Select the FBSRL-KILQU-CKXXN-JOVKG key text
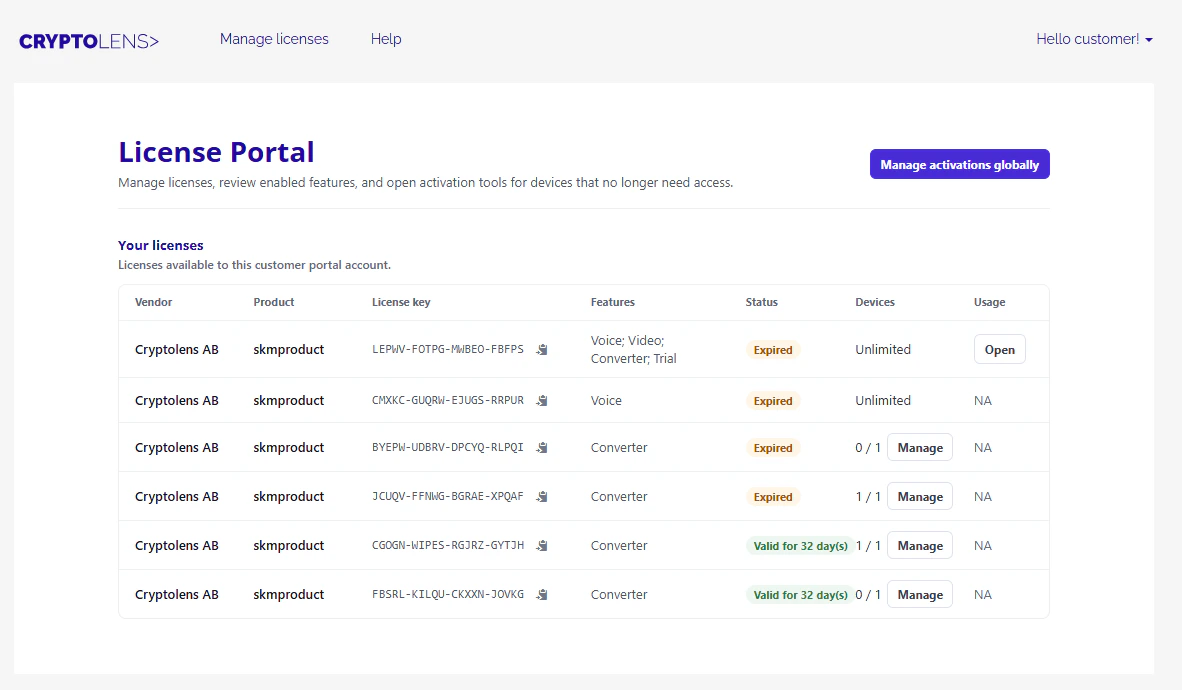The width and height of the screenshot is (1182, 690). pyautogui.click(x=448, y=594)
